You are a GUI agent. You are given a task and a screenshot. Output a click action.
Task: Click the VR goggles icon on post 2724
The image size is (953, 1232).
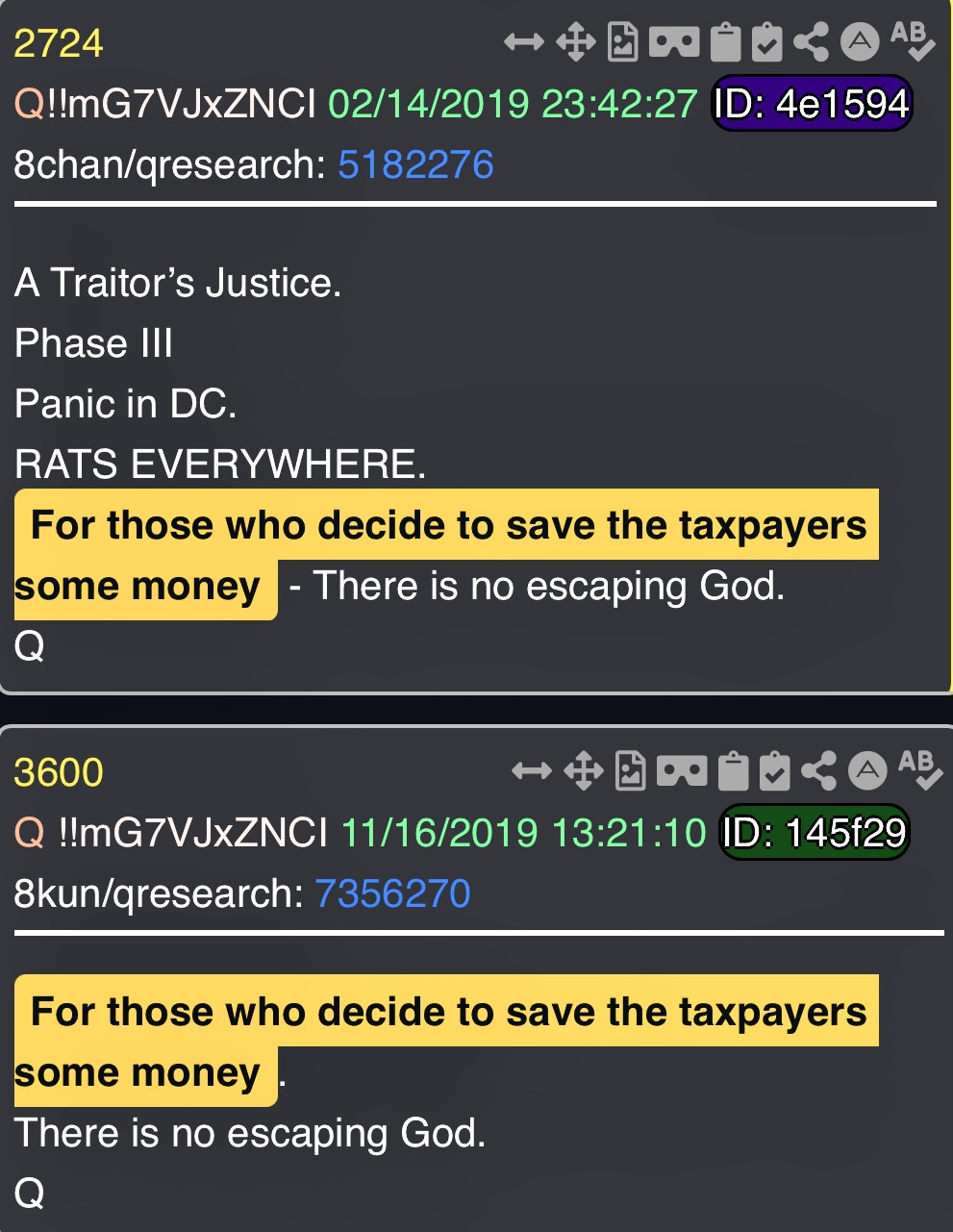click(674, 42)
